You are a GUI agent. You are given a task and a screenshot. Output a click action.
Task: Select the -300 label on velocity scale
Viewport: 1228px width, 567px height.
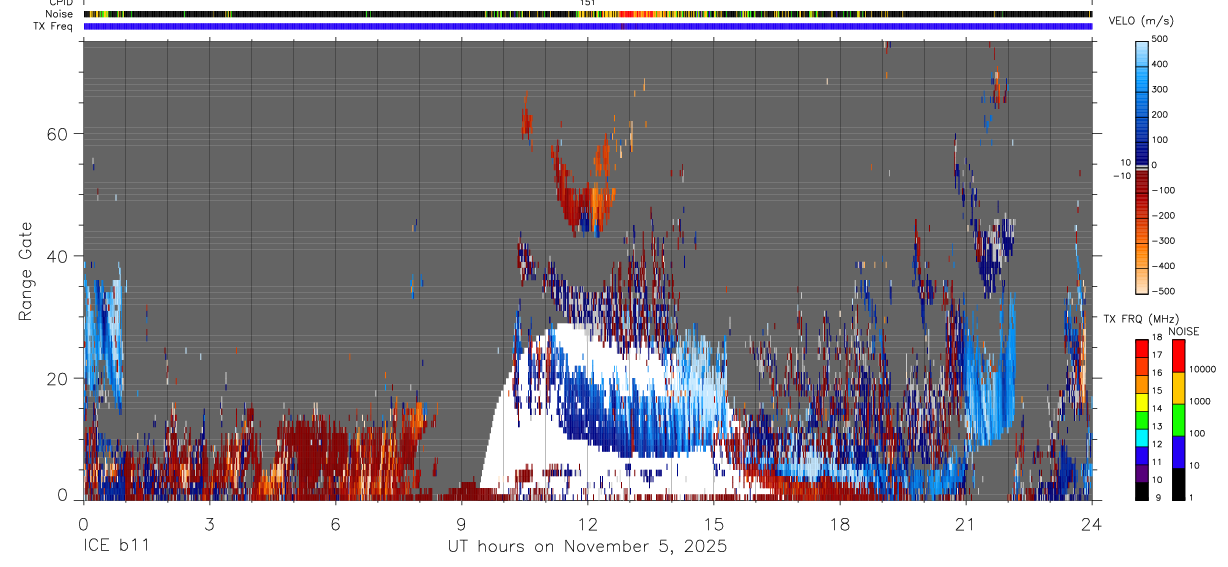tap(1163, 241)
